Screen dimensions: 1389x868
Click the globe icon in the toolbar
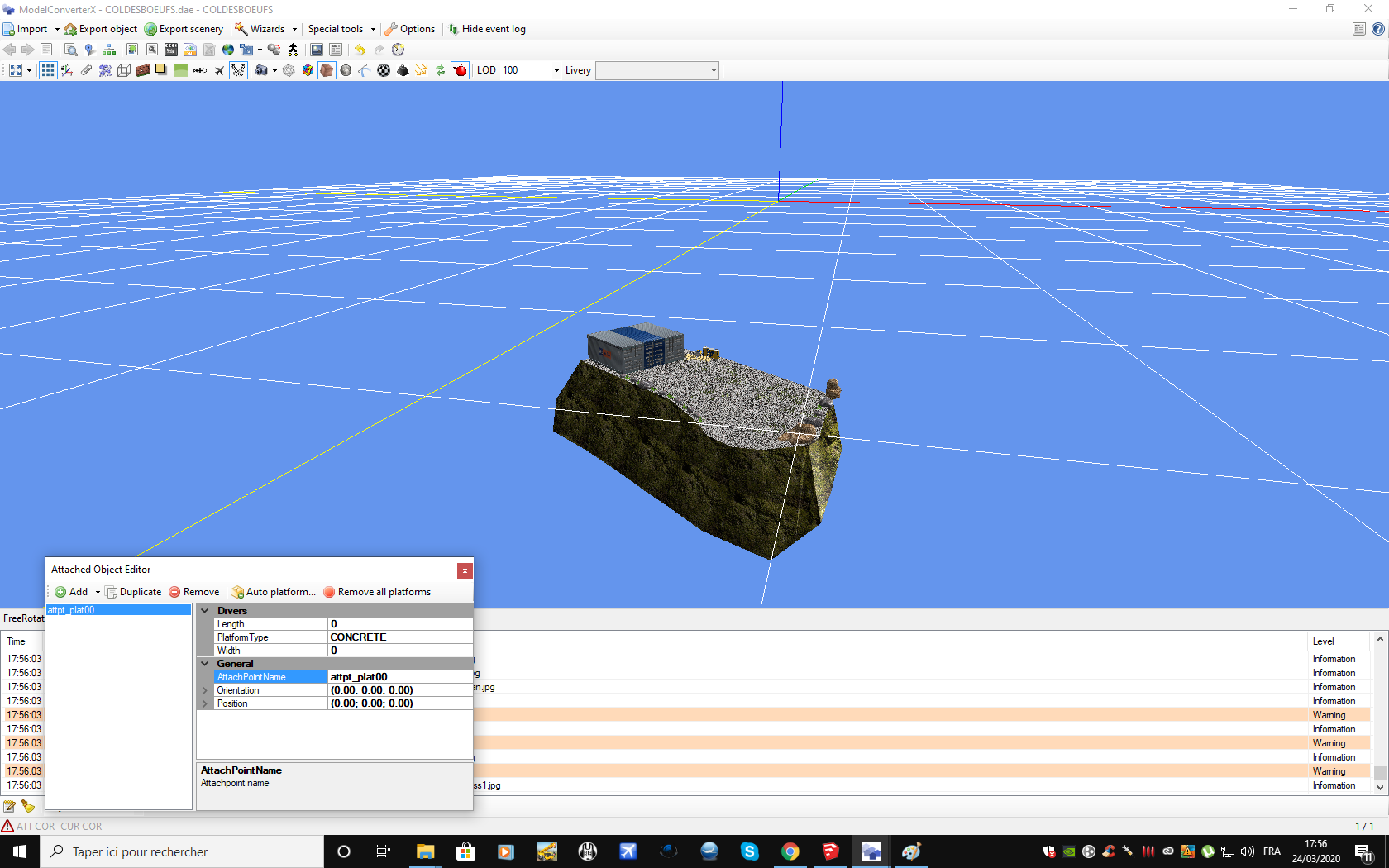coord(228,50)
